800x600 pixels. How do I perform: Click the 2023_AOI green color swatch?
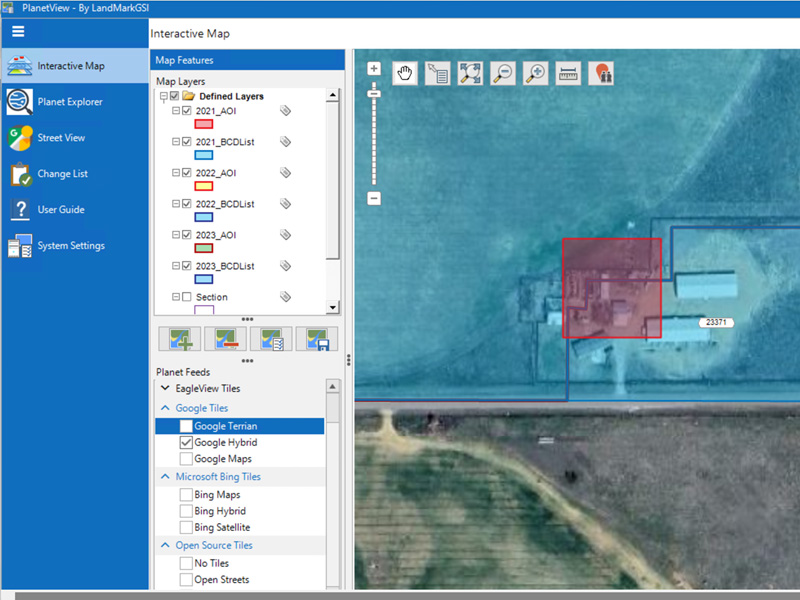(203, 248)
